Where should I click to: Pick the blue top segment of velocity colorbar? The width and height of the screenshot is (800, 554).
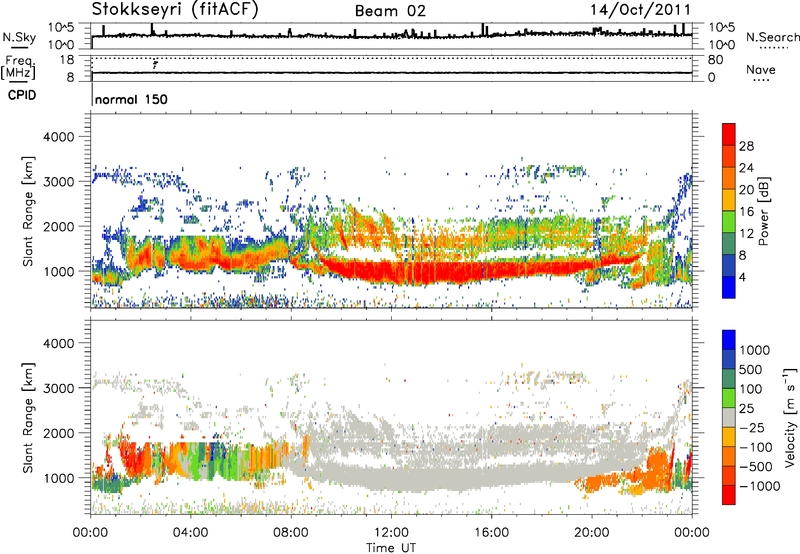click(729, 340)
